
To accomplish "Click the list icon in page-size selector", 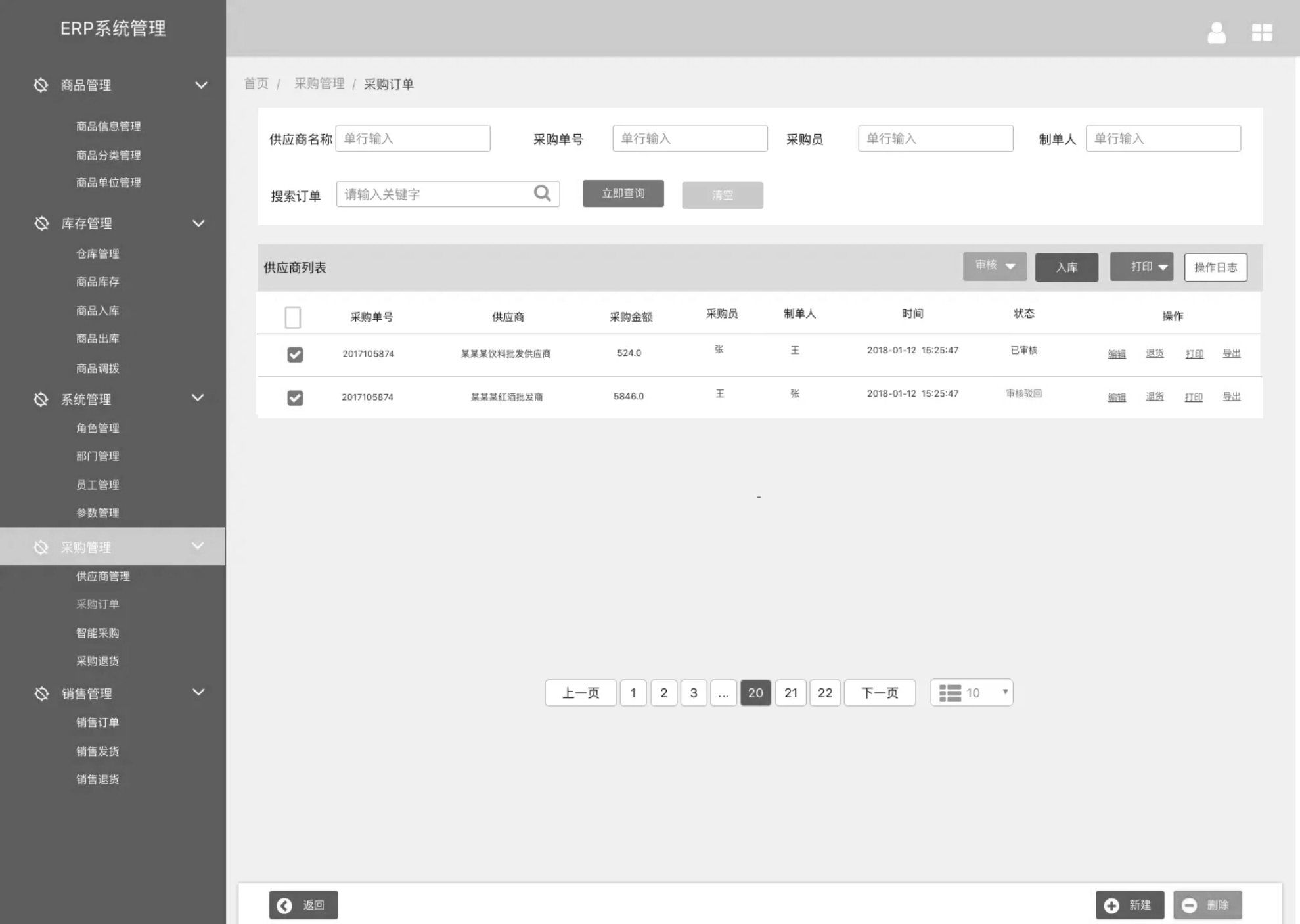I will pyautogui.click(x=950, y=693).
